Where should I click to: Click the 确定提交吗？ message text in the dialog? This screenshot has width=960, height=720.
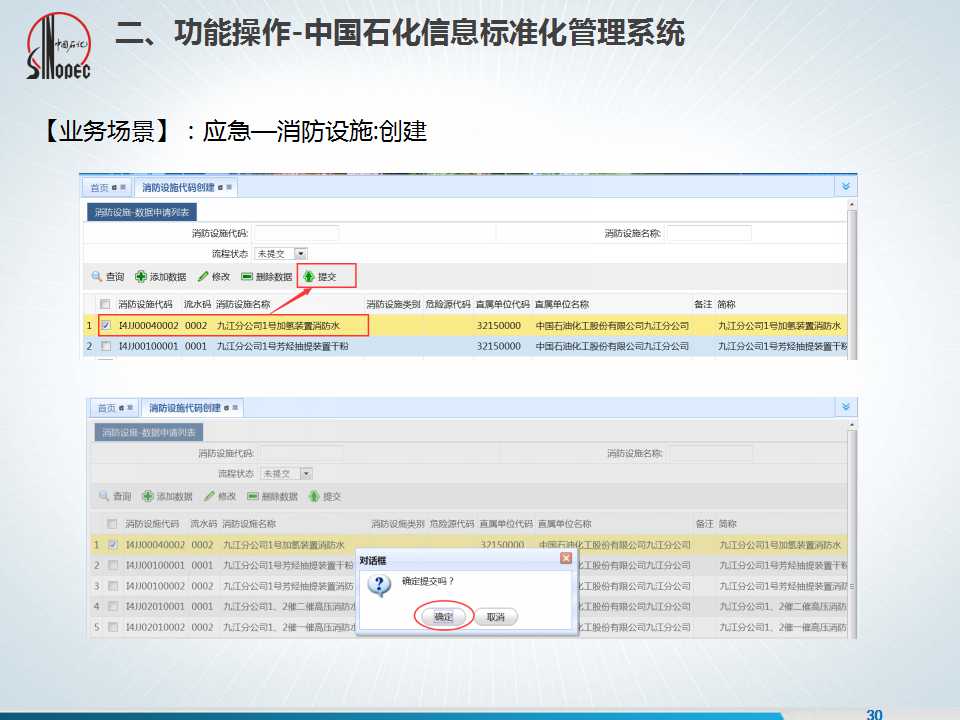(428, 581)
